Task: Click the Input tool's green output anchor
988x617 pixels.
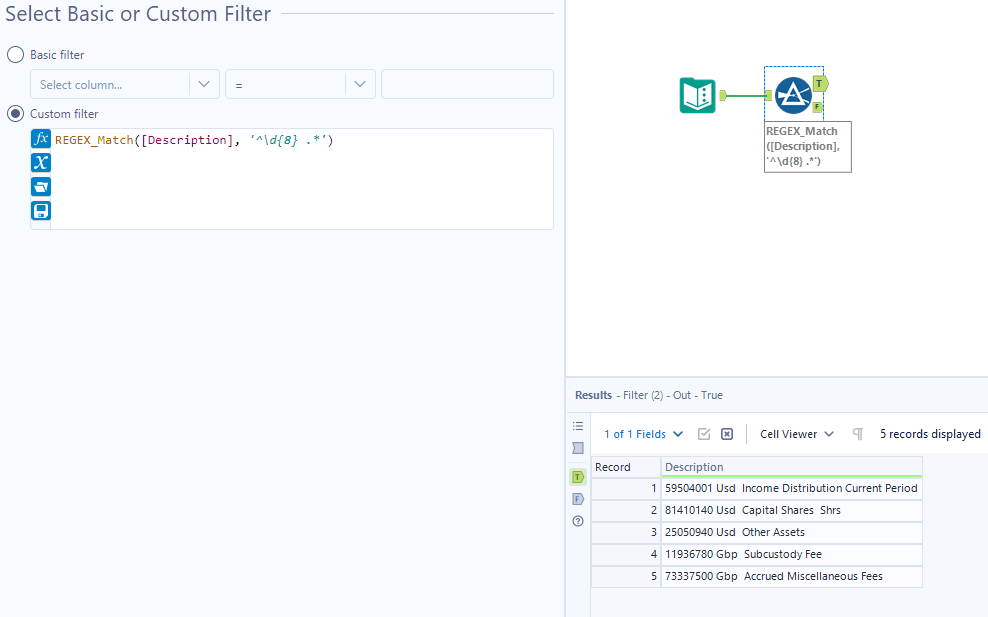Action: click(723, 95)
